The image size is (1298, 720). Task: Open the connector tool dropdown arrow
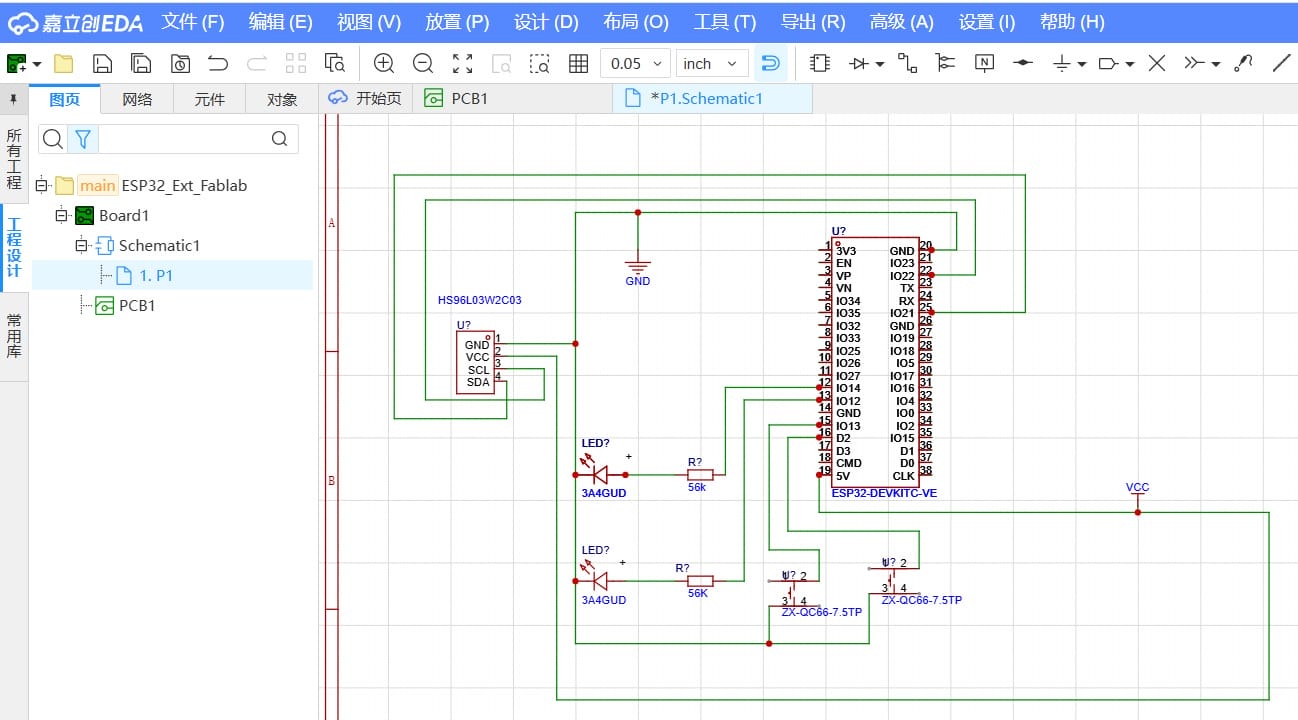point(1216,64)
